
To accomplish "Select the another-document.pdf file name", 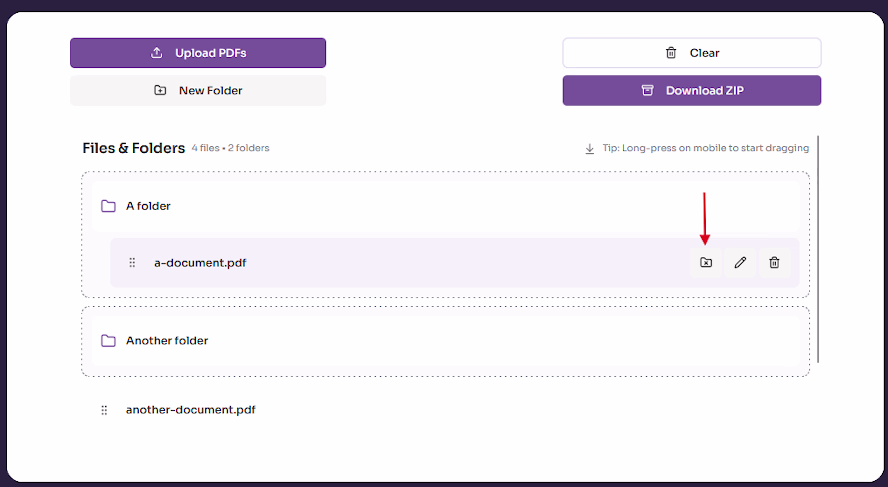I will pos(190,410).
